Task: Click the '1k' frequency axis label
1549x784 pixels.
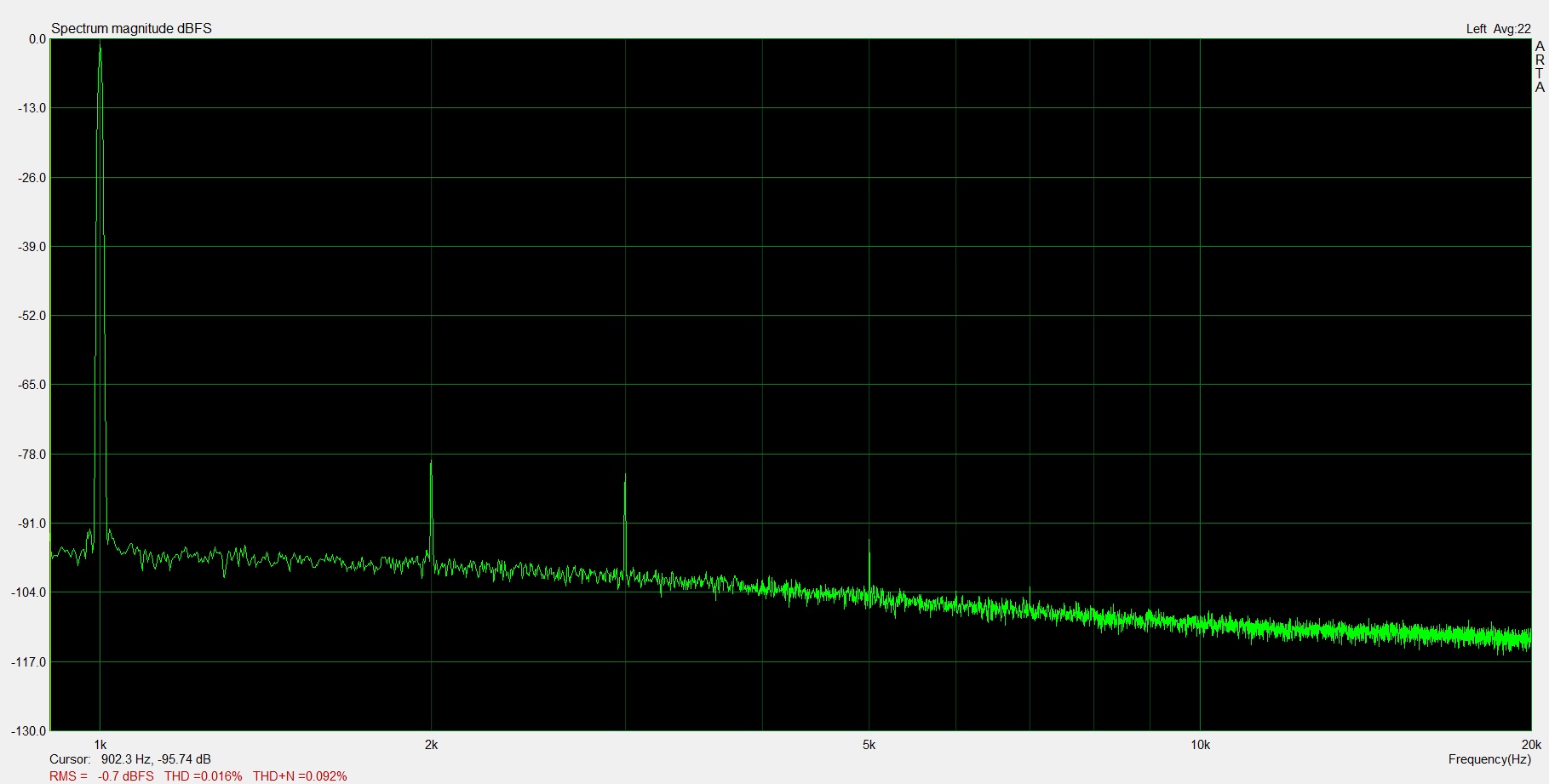Action: coord(100,745)
